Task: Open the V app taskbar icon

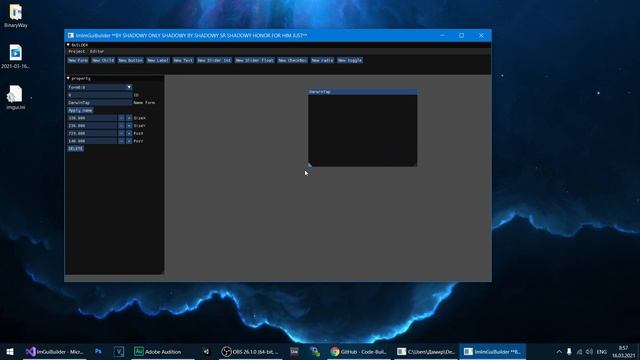Action: (119, 351)
